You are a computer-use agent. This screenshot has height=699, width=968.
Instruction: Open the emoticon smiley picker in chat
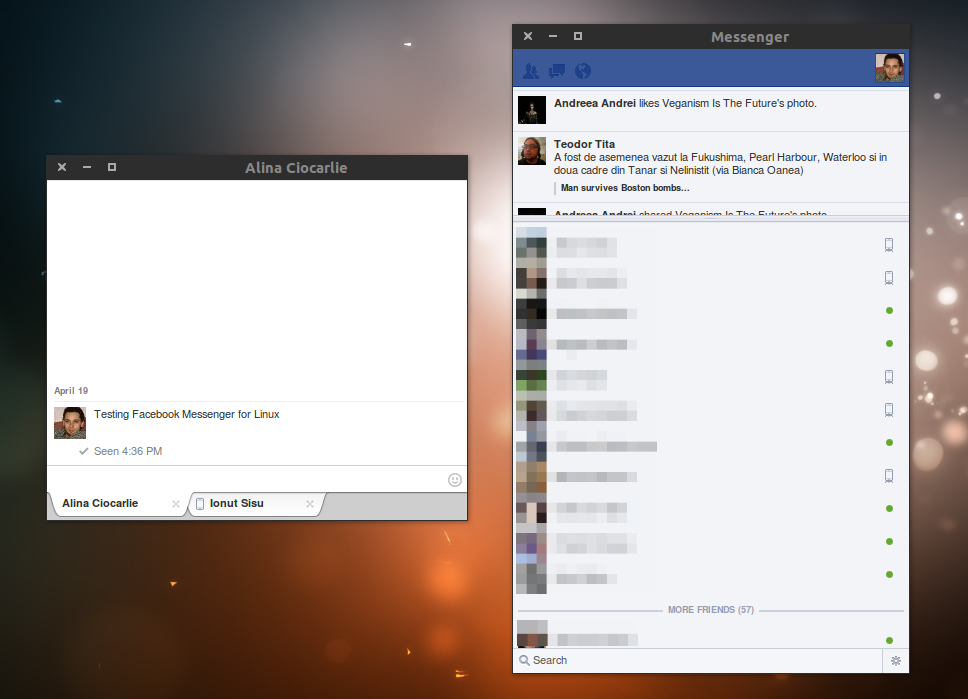454,479
